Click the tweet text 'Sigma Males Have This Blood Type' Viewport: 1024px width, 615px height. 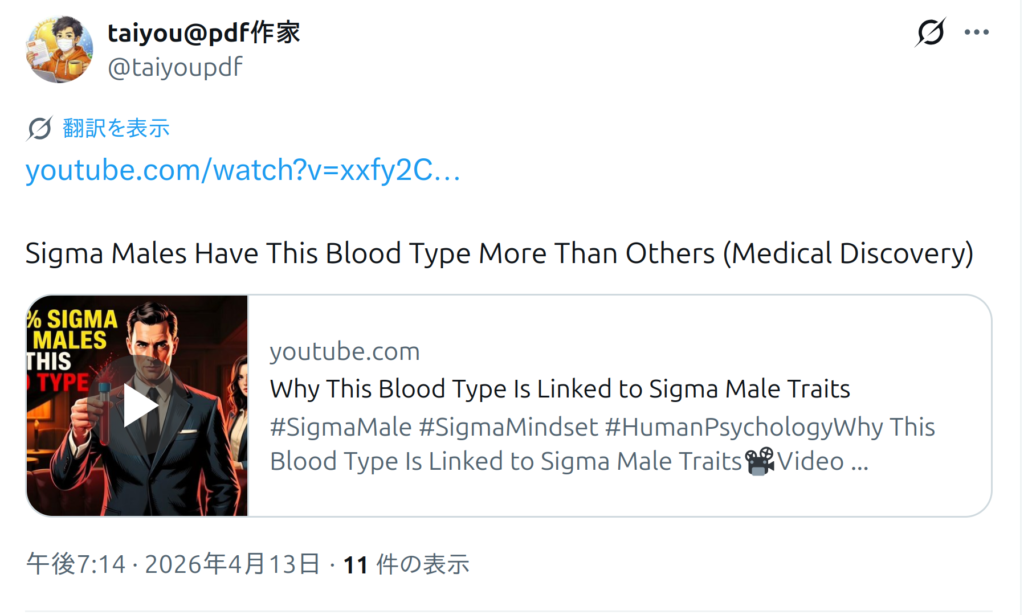point(499,253)
